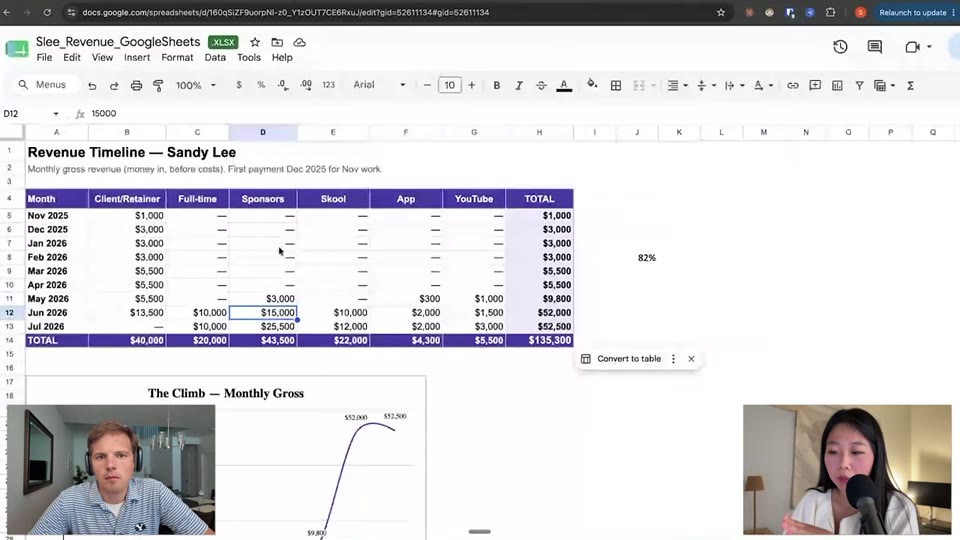Screen dimensions: 960x540
Task: Select column D header
Action: click(x=263, y=132)
